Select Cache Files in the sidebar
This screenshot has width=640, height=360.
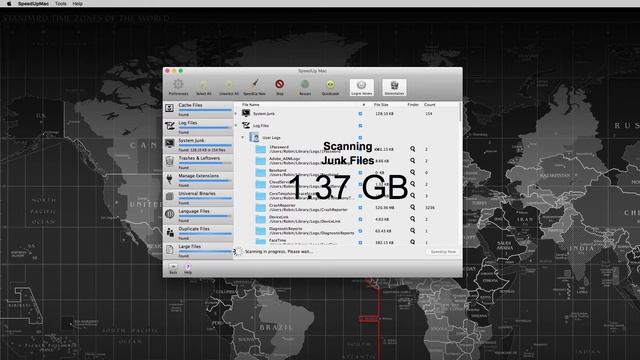[198, 109]
